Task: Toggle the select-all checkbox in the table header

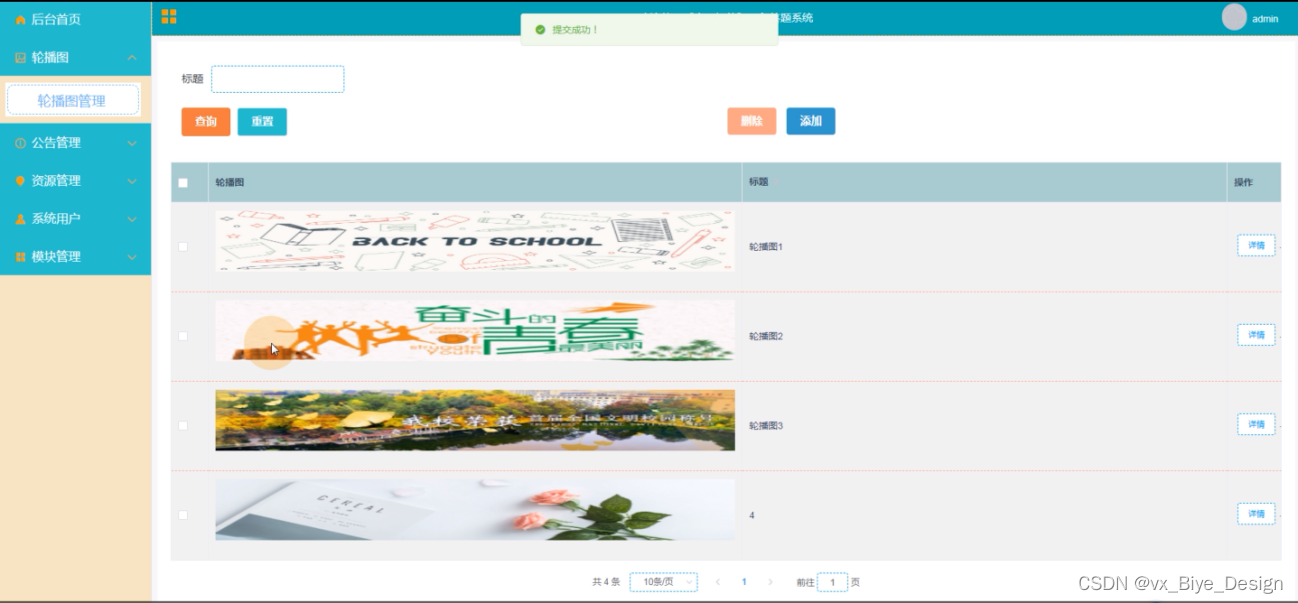Action: (x=183, y=183)
